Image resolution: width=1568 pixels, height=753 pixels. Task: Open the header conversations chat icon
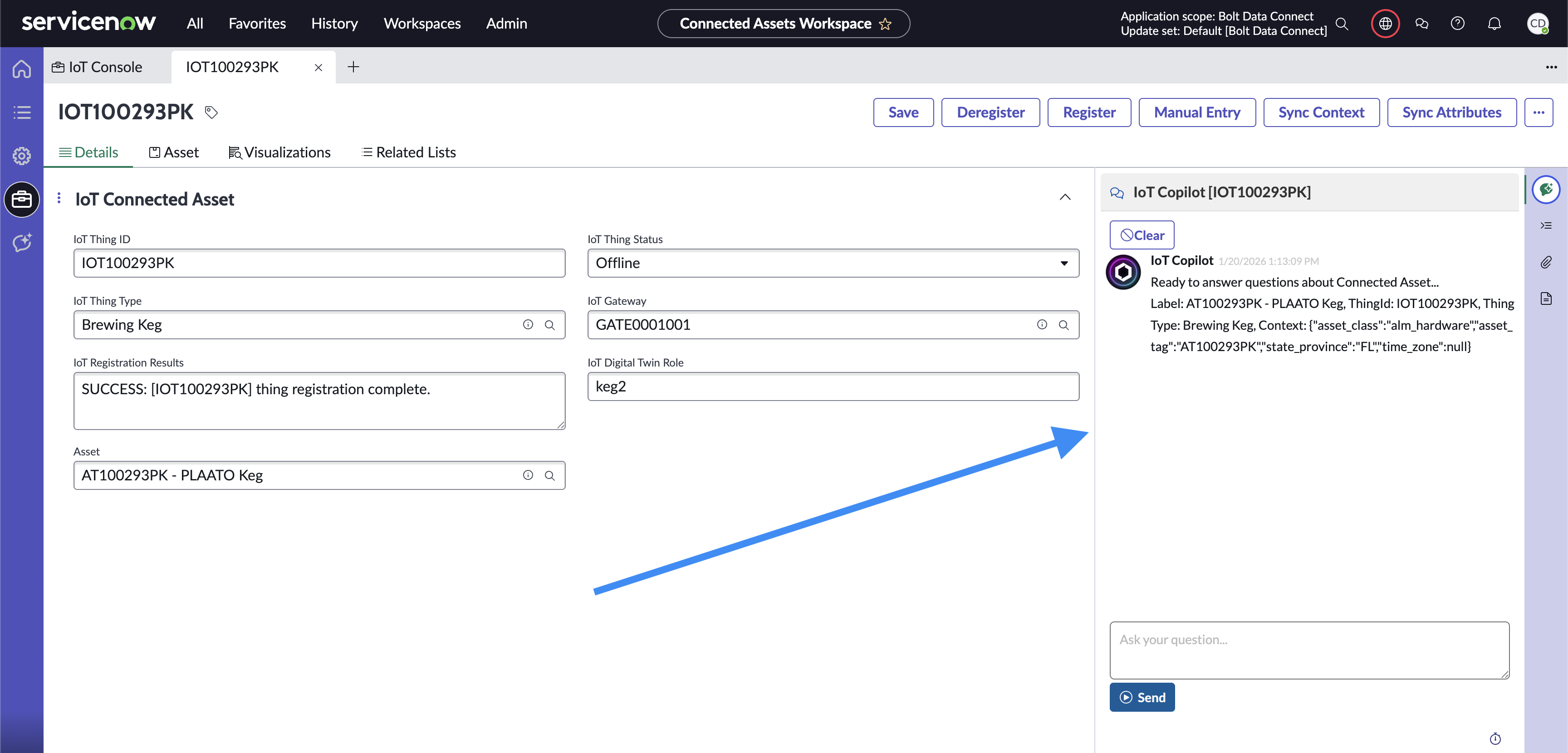click(1422, 24)
